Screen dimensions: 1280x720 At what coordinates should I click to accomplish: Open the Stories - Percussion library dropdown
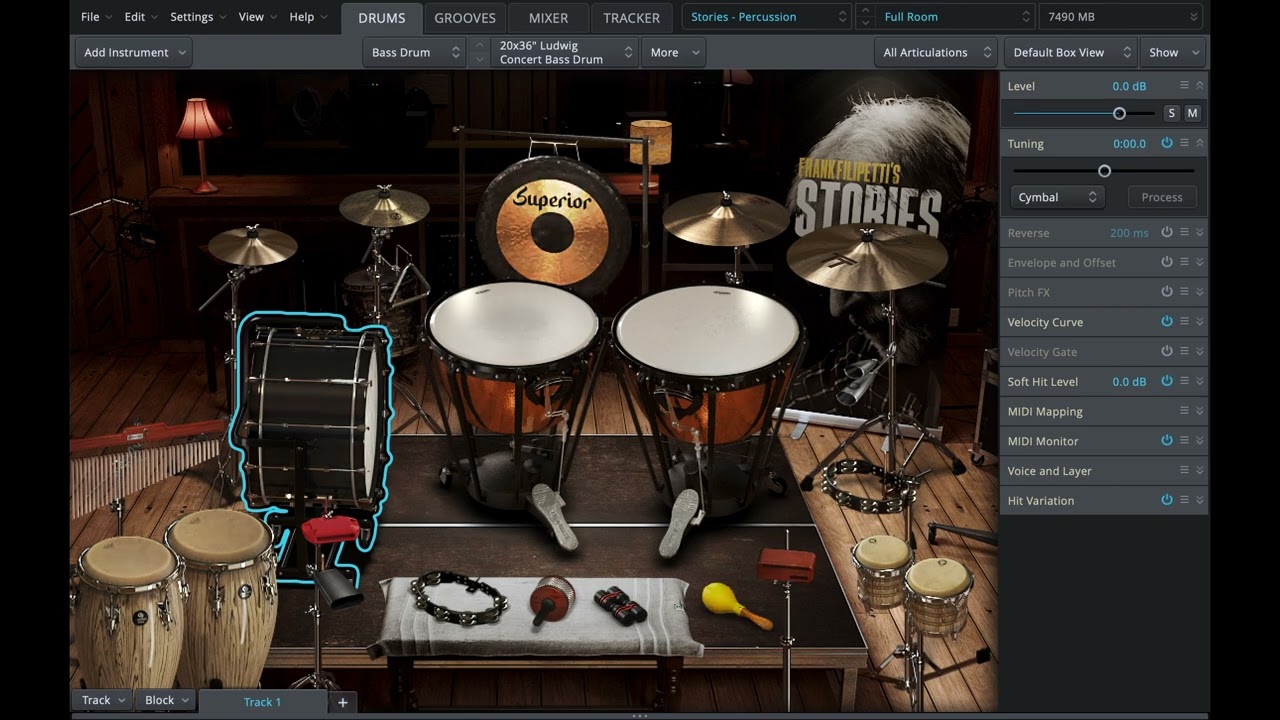[x=767, y=17]
